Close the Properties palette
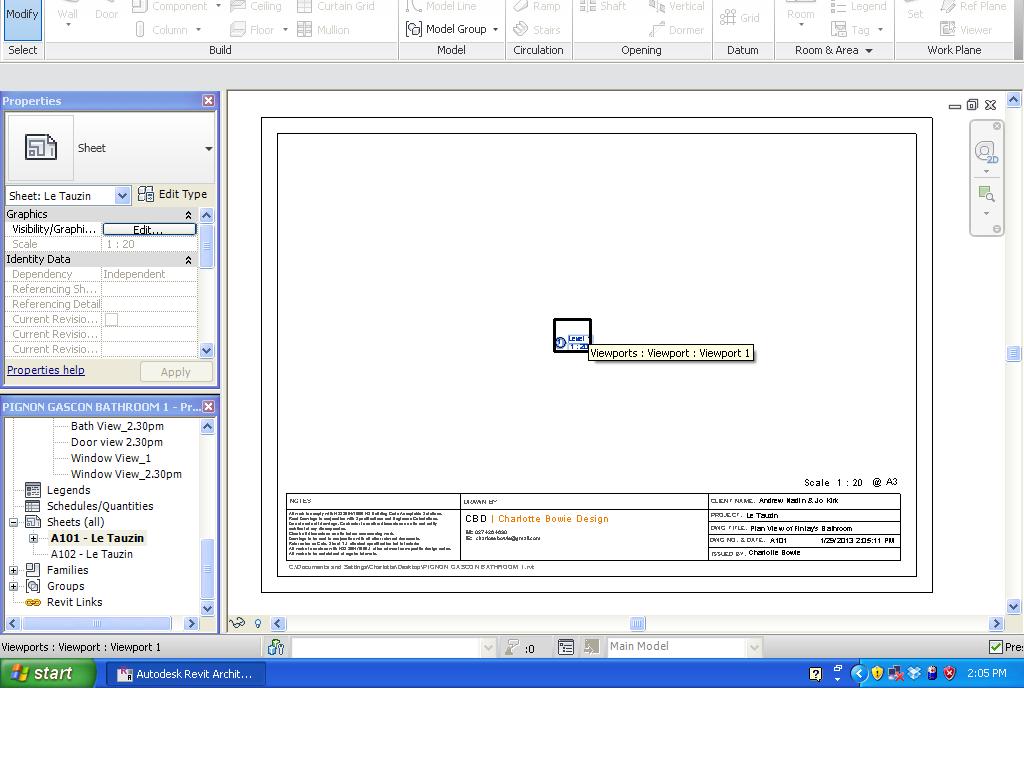 (x=208, y=101)
